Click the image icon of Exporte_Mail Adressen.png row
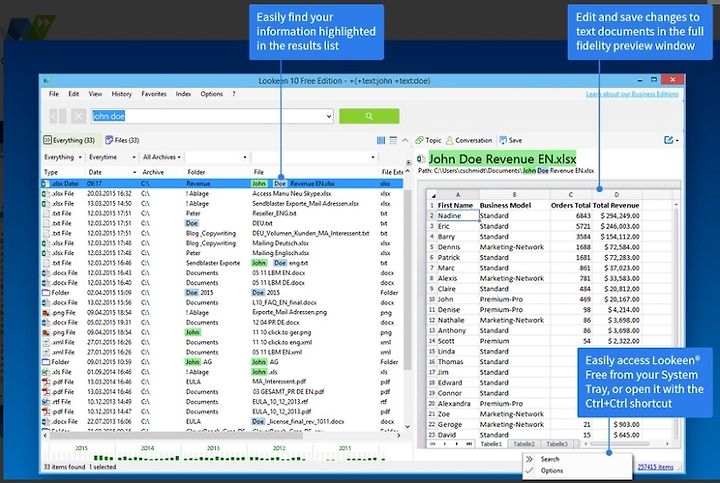The width and height of the screenshot is (720, 483). click(x=46, y=313)
